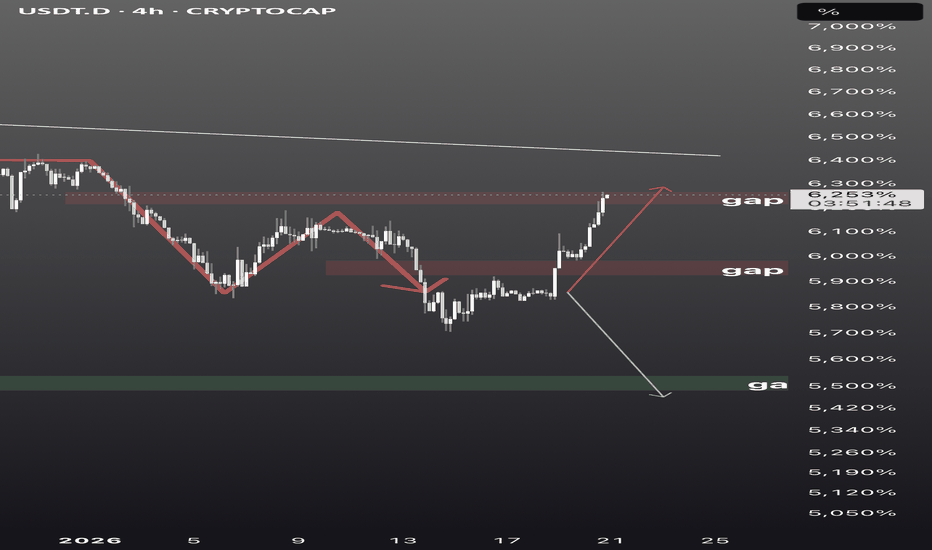Click the USDT.D symbol name in title
Image resolution: width=932 pixels, height=550 pixels.
pyautogui.click(x=36, y=11)
